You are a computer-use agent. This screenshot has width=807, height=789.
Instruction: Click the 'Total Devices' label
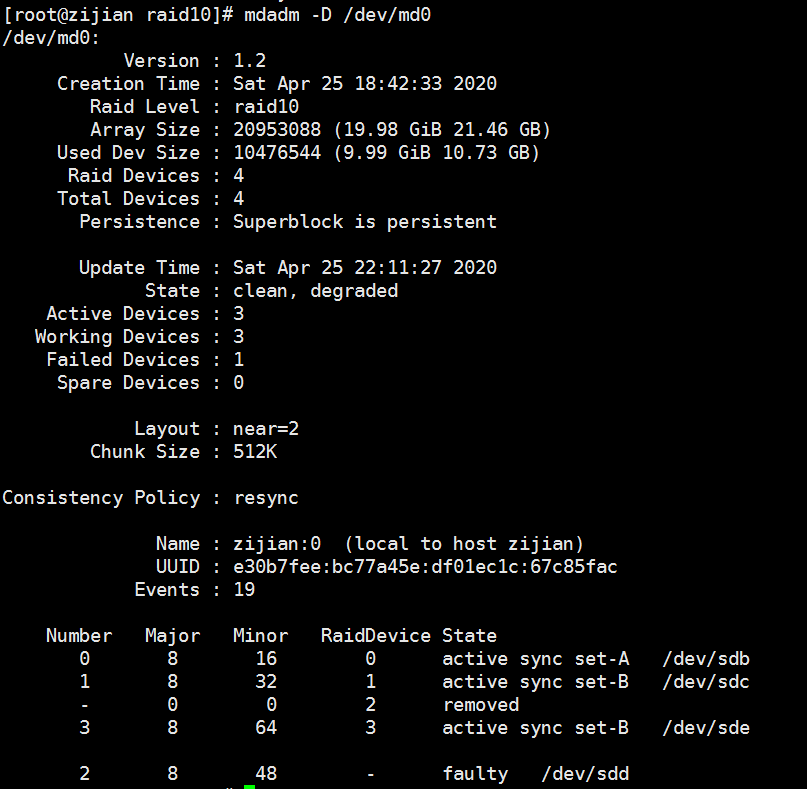[x=128, y=199]
